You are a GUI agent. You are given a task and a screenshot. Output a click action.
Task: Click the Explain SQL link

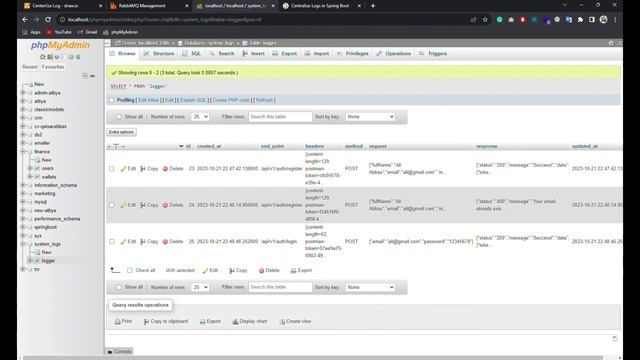coord(193,100)
